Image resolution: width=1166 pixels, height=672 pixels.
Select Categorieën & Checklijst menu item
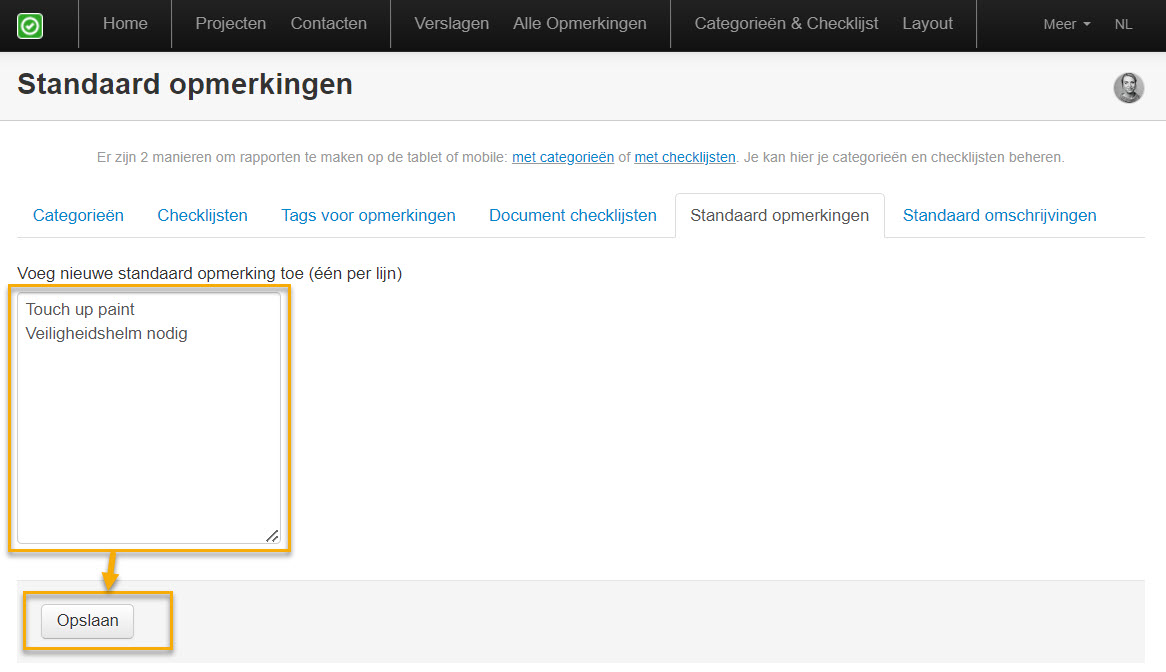tap(786, 24)
